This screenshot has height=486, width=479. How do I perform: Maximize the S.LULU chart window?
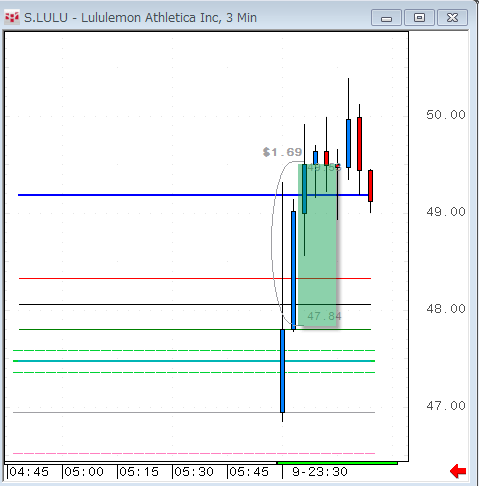[x=419, y=18]
